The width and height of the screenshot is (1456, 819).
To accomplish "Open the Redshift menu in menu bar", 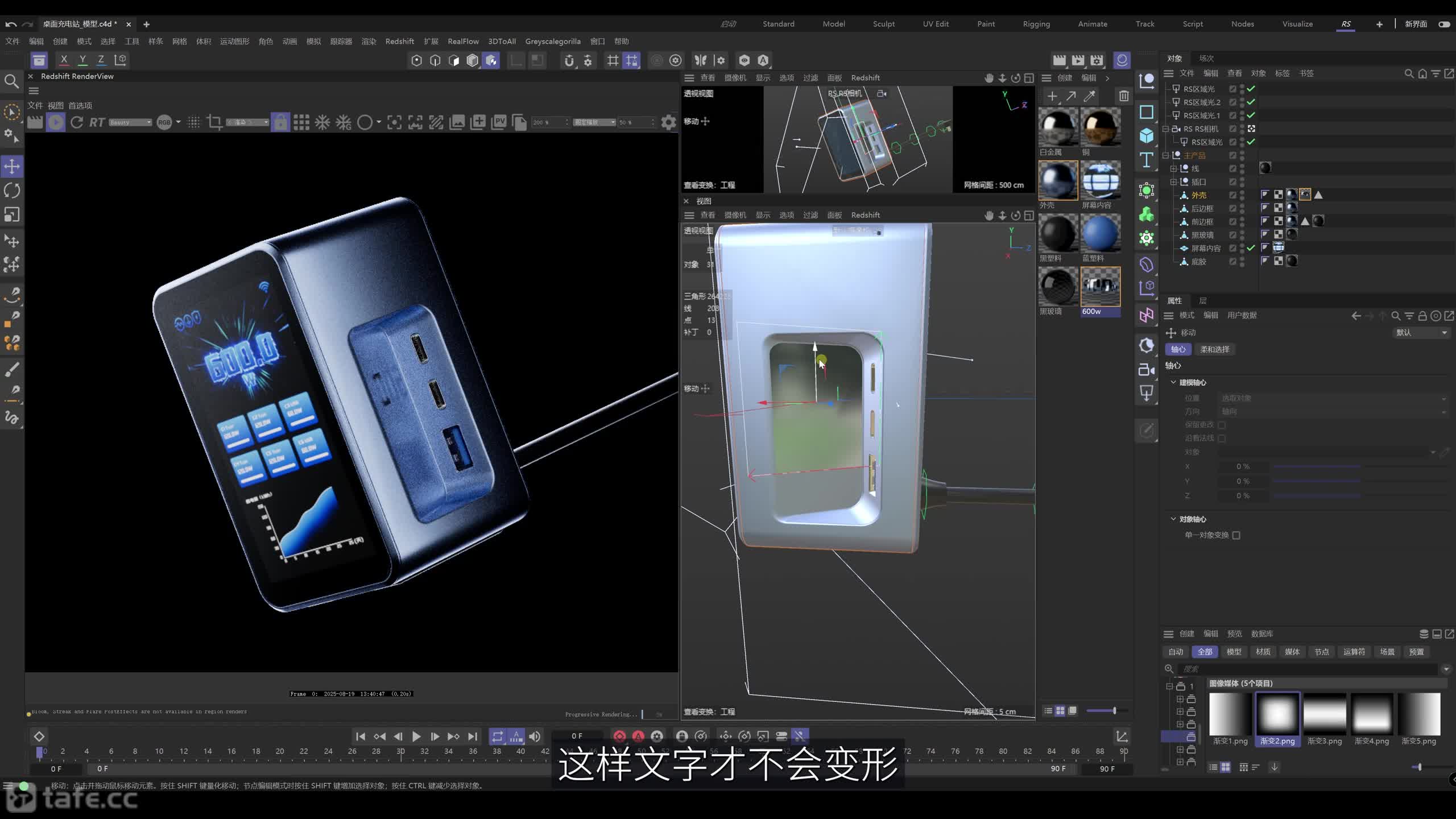I will click(399, 42).
